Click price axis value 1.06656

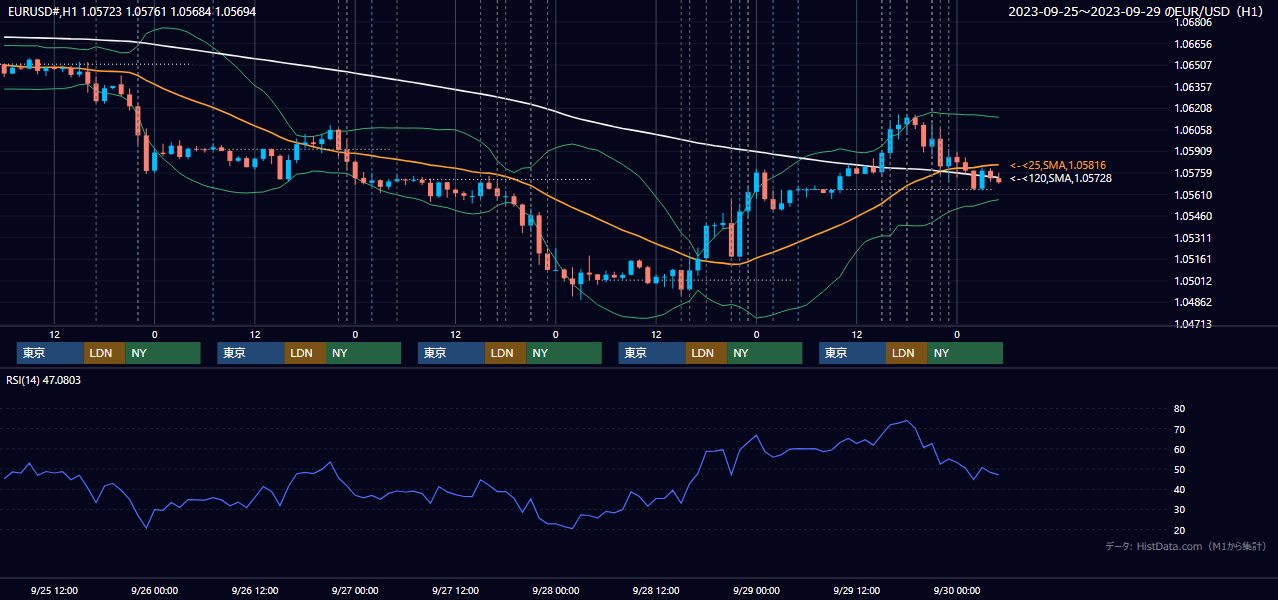point(1193,44)
